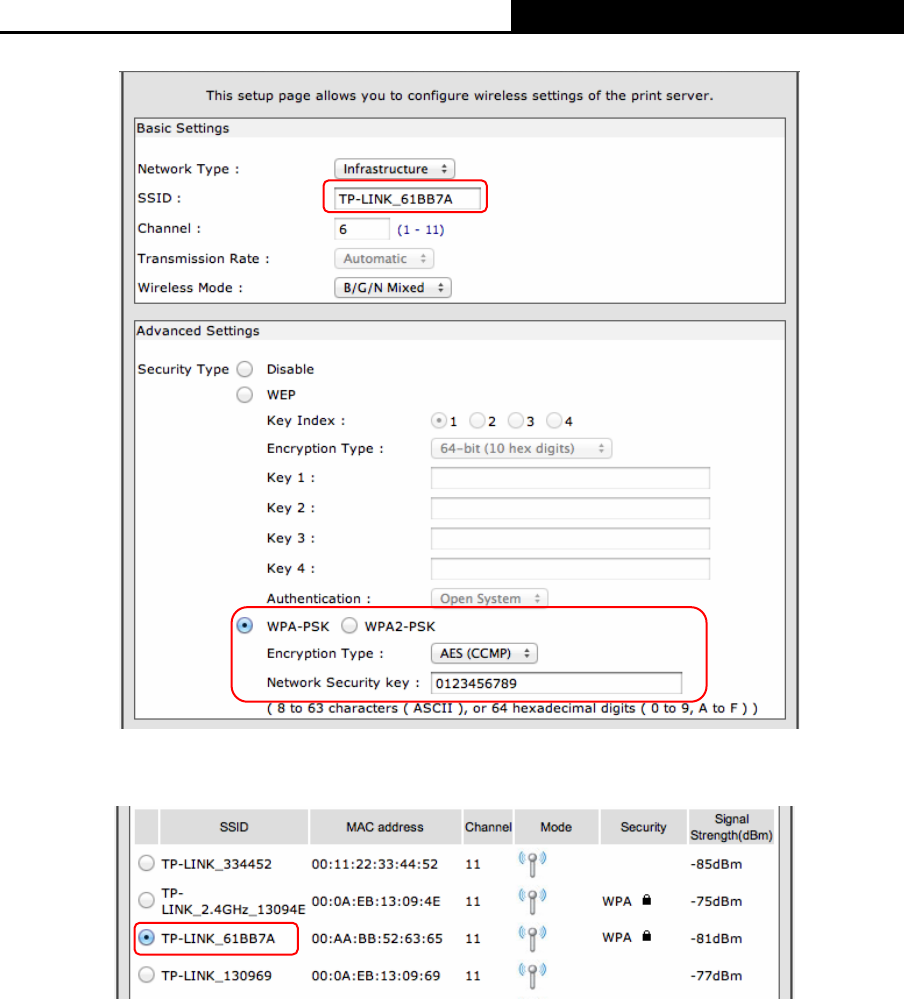
Task: Select the TP-LINK_61BB7A network radio
Action: tap(147, 938)
